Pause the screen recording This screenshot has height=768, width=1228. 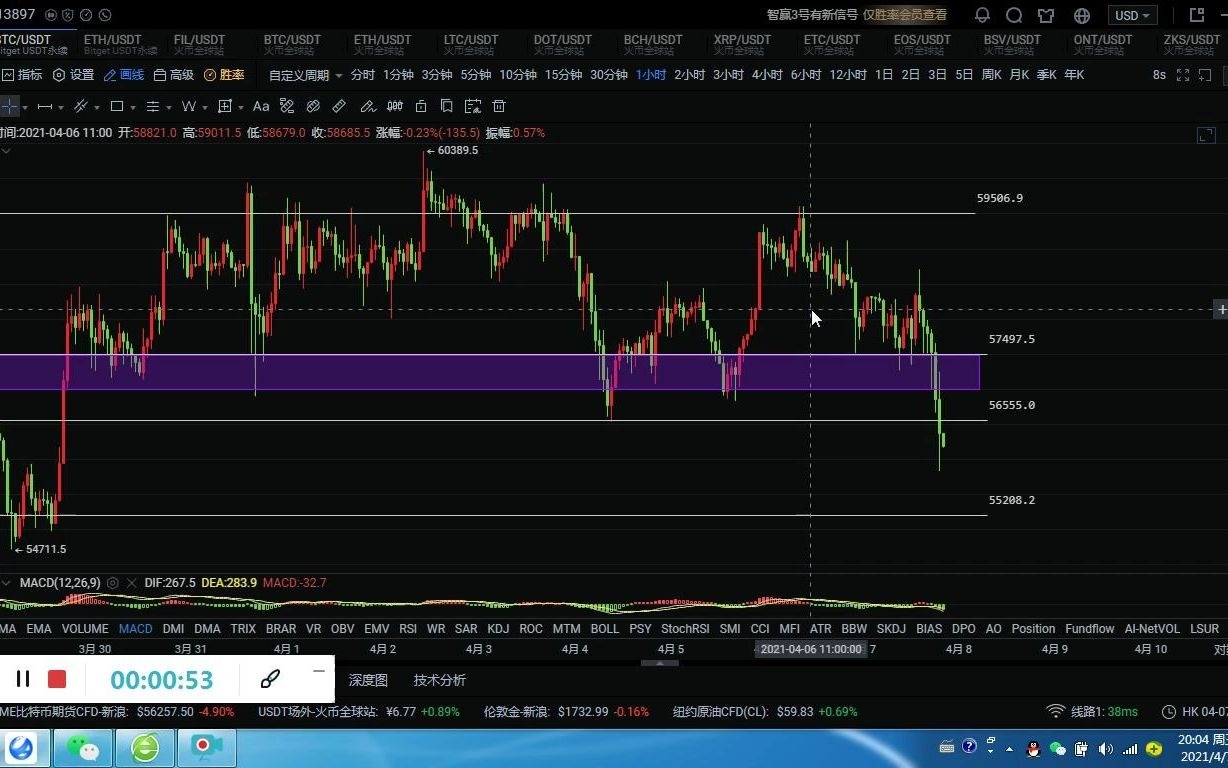(x=23, y=680)
